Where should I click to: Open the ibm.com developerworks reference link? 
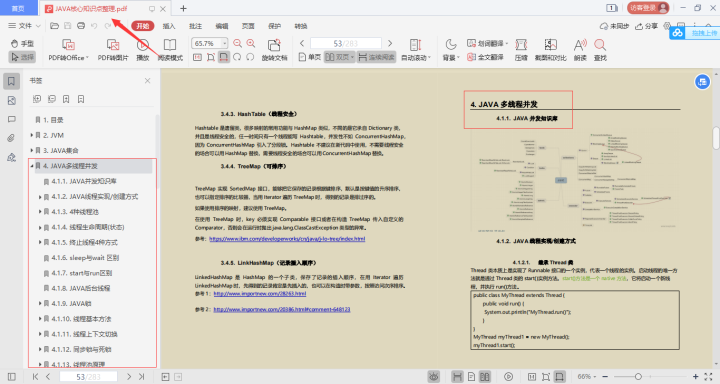287,239
